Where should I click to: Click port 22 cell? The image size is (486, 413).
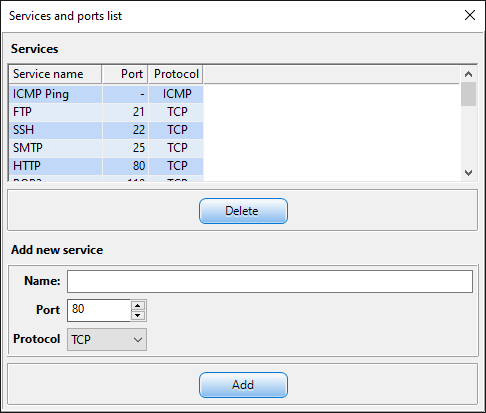tap(125, 130)
